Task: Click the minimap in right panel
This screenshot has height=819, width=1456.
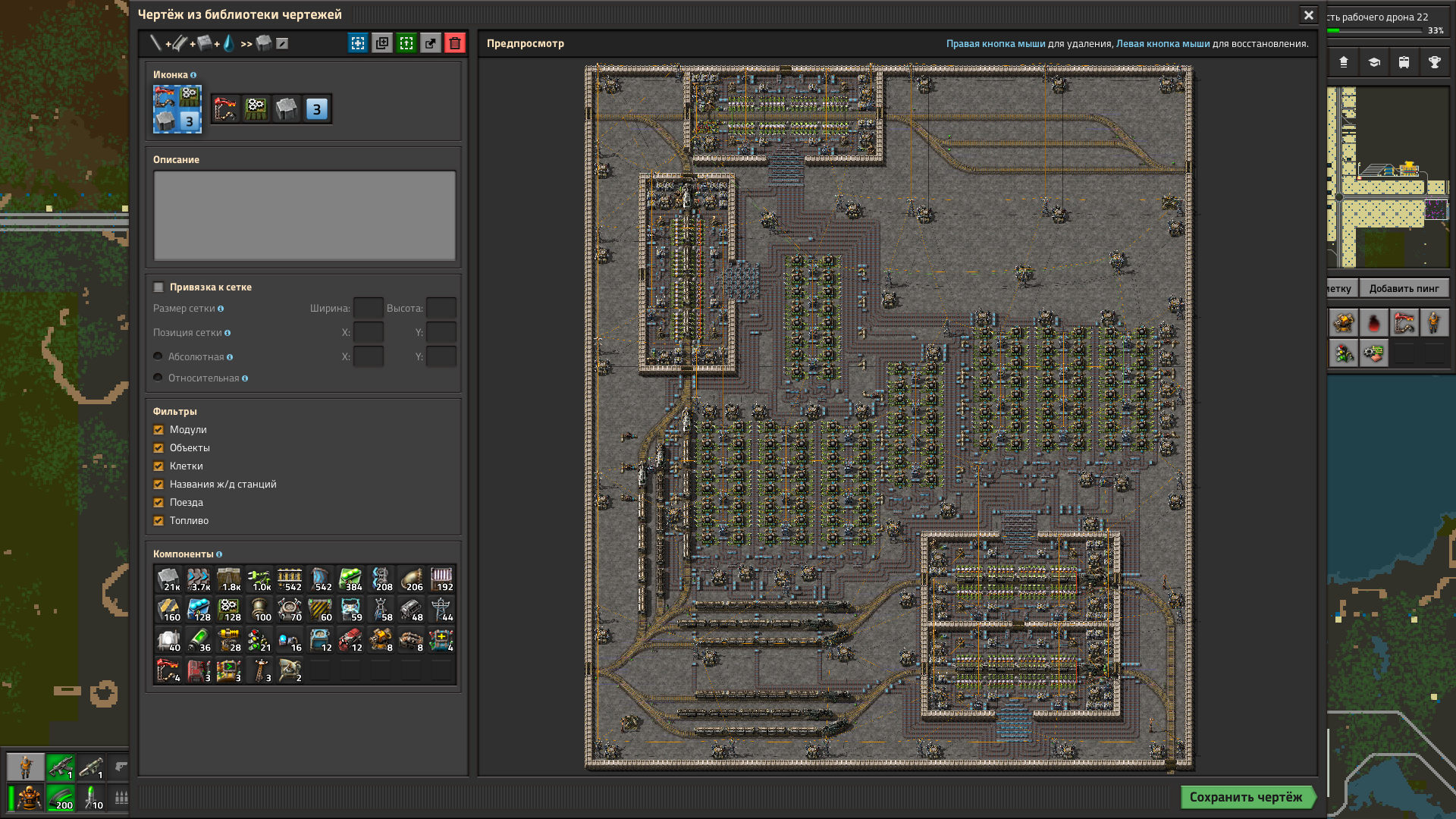Action: 1389,177
